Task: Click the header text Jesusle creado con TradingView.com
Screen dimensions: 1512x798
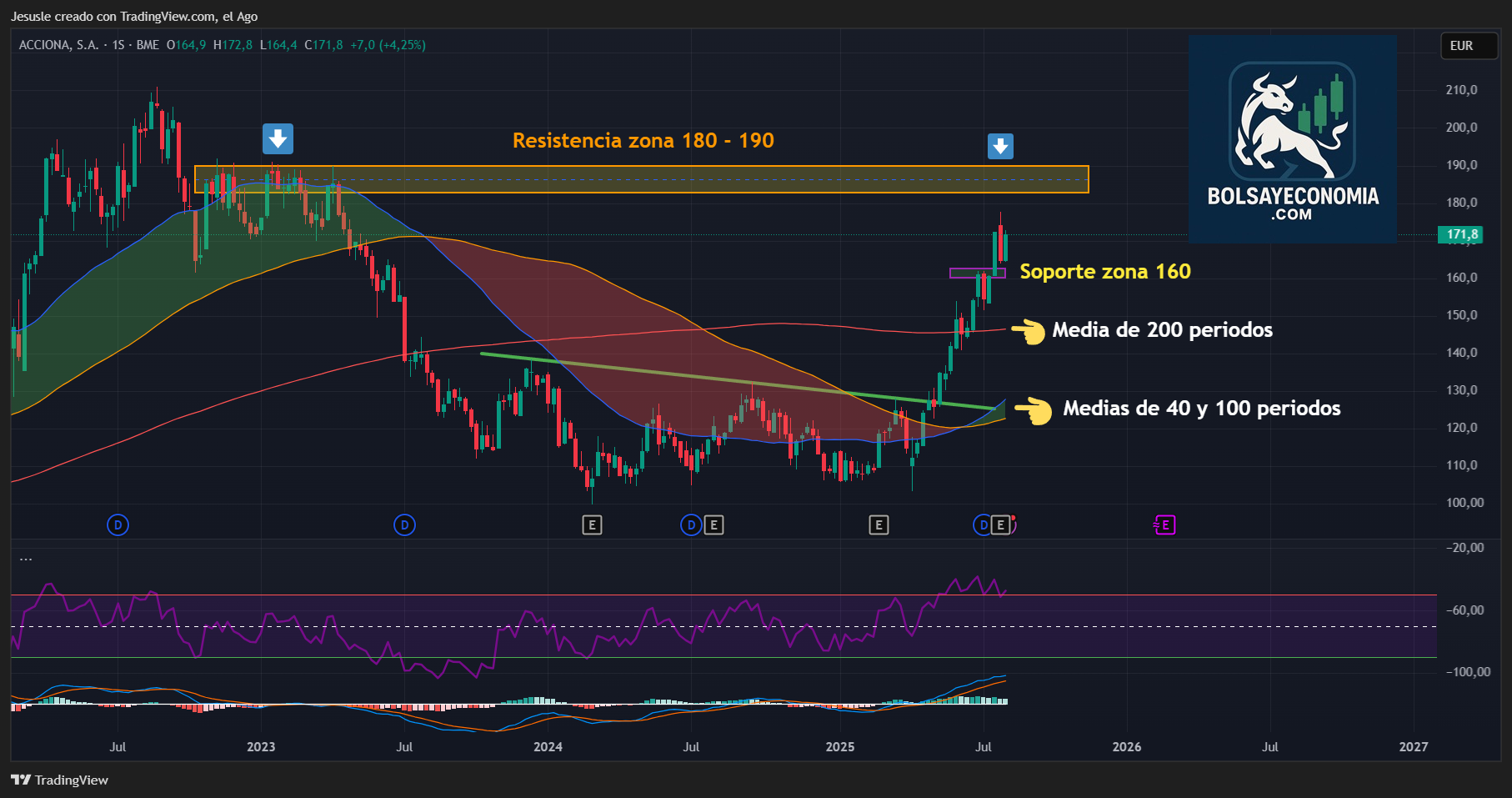Action: 113,16
